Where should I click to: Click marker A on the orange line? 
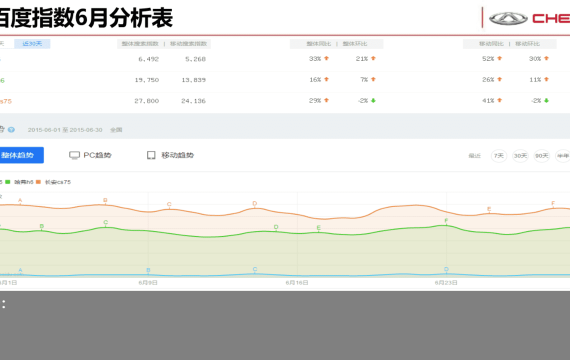tap(20, 200)
